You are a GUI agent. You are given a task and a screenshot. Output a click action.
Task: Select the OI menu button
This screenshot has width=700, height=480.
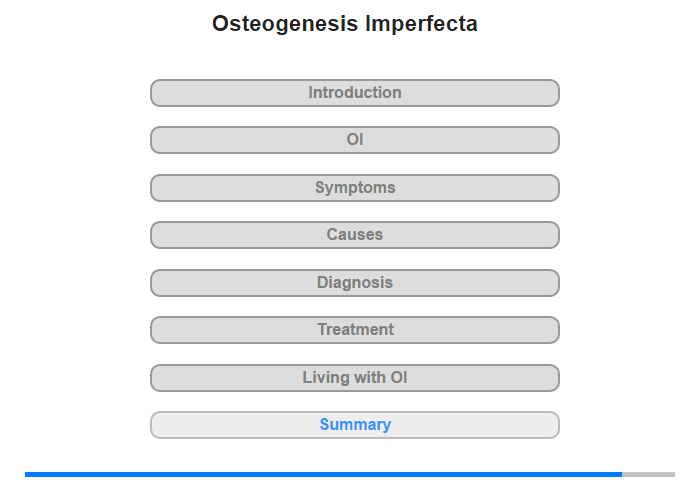[354, 140]
